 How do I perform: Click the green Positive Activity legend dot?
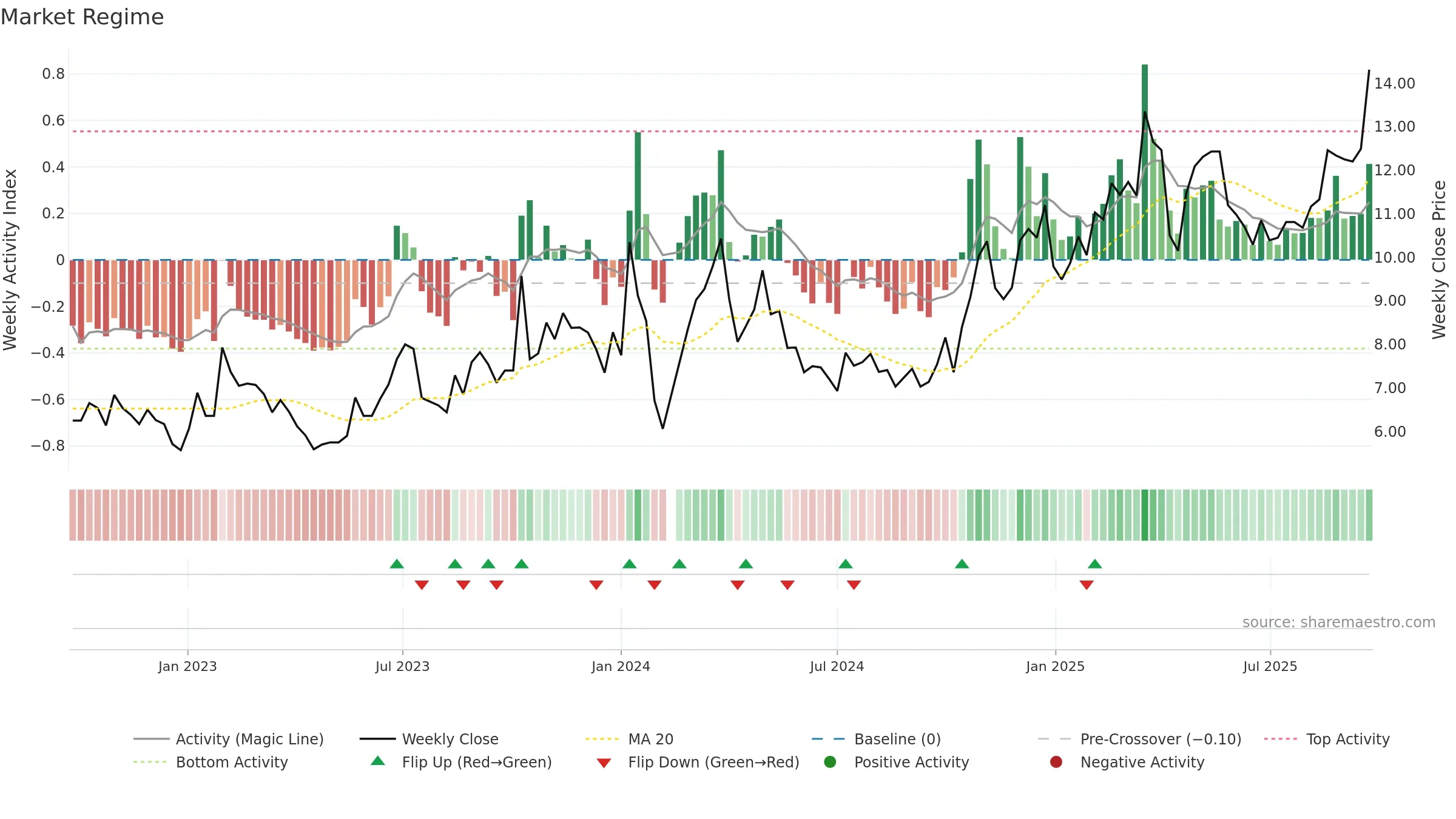click(x=831, y=762)
